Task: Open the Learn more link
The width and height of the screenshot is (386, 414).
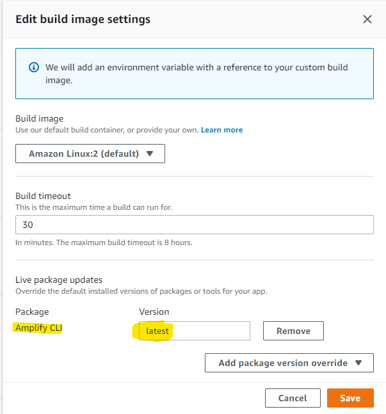Action: [x=222, y=130]
